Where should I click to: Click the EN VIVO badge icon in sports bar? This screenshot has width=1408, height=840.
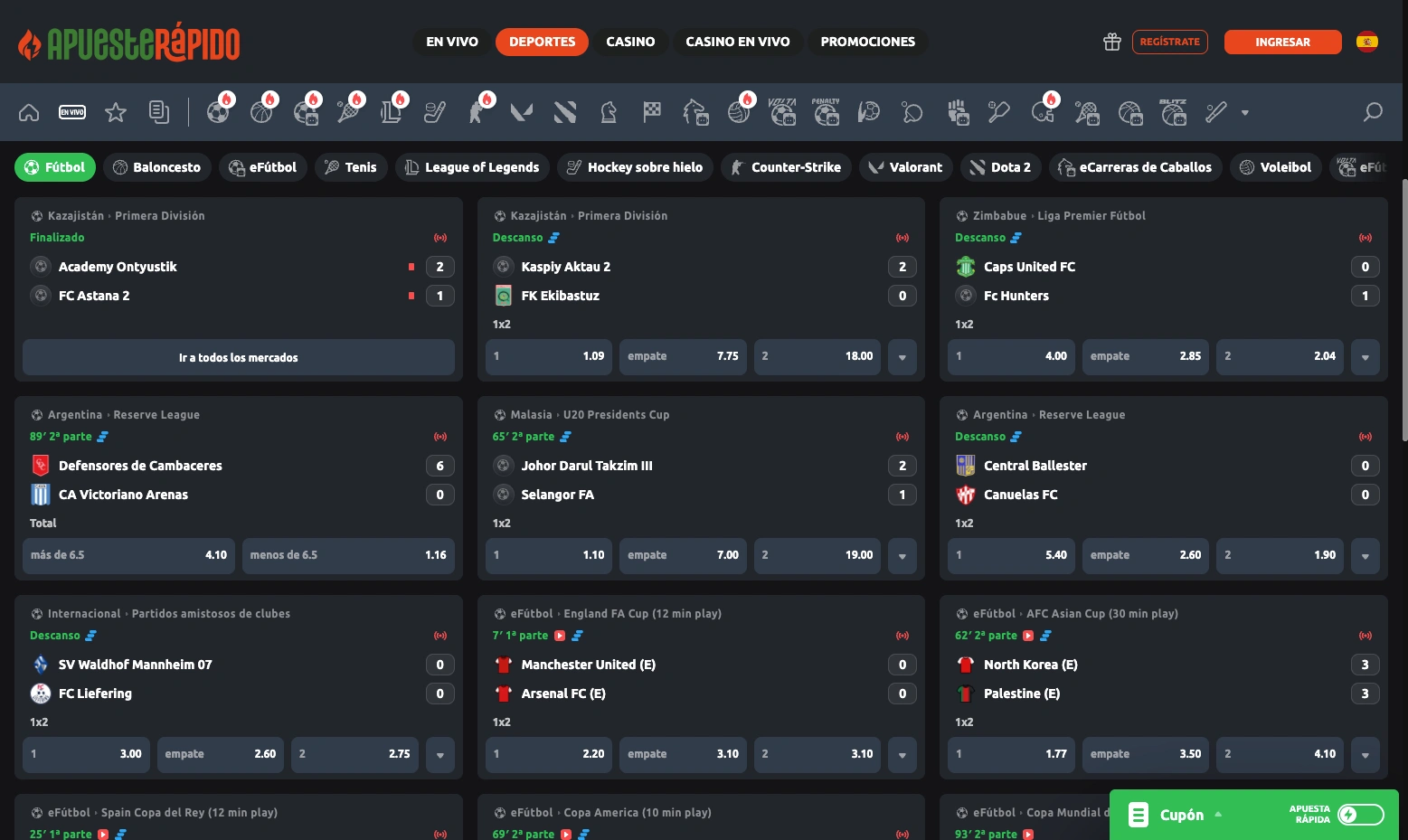click(72, 112)
